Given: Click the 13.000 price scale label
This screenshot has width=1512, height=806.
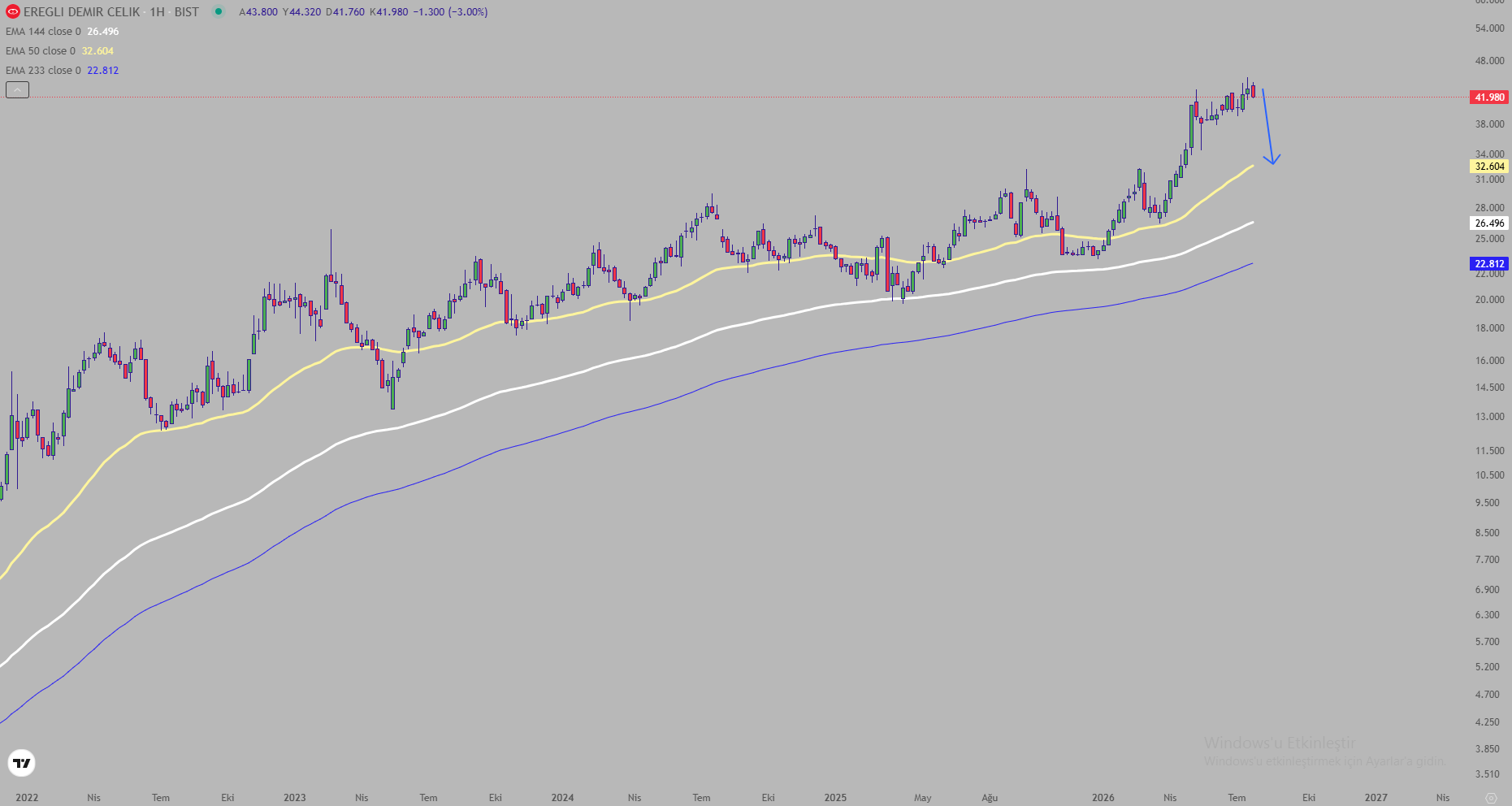Looking at the screenshot, I should (1490, 417).
